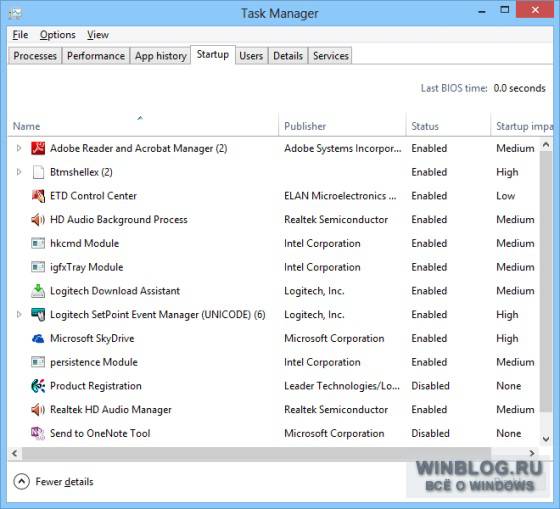Click the vertical scrollbar down arrow
The image size is (560, 509).
[546, 439]
